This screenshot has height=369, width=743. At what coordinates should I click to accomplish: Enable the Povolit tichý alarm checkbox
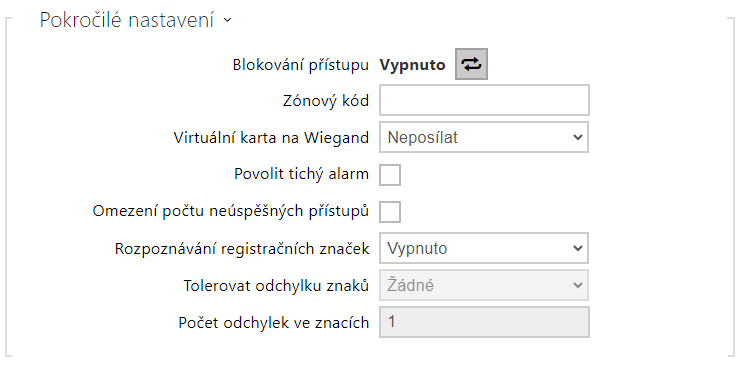coord(390,174)
